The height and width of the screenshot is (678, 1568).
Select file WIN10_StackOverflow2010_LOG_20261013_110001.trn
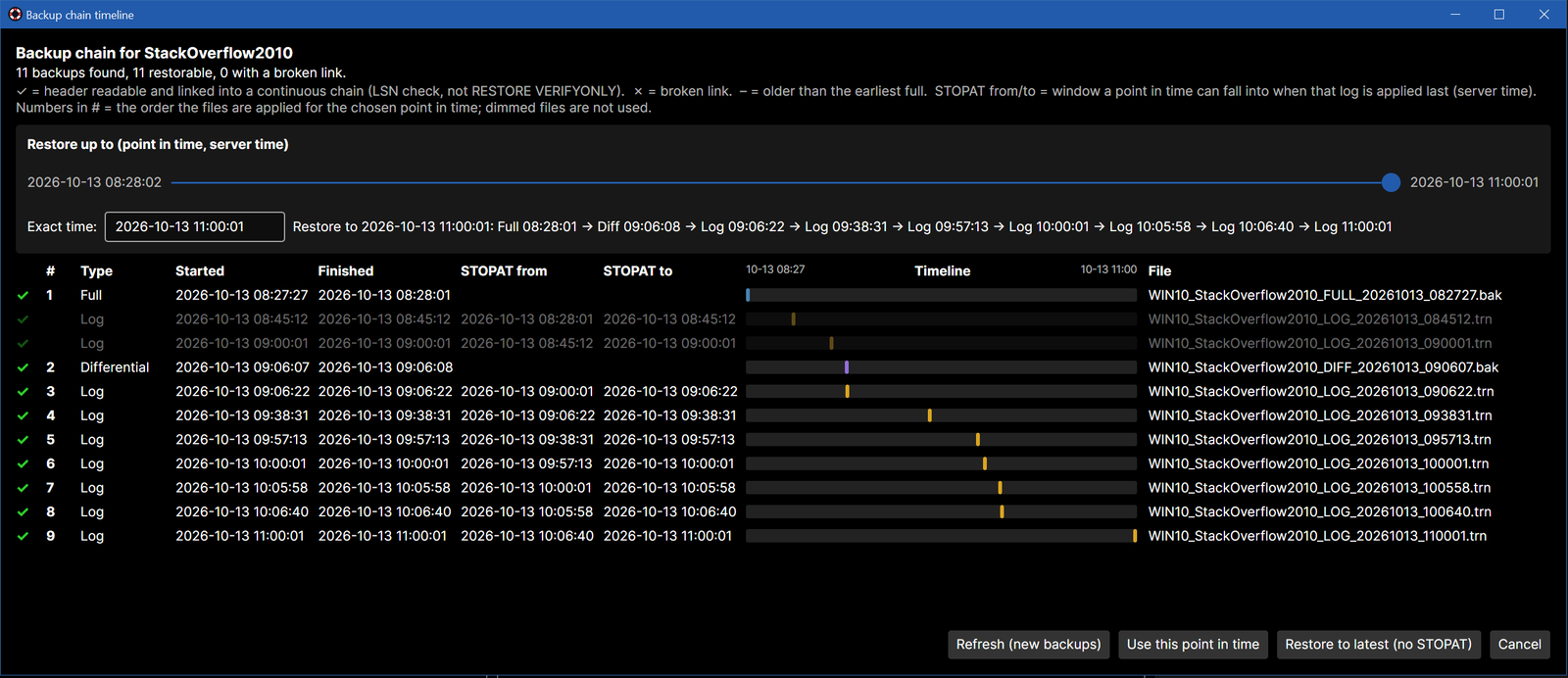pyautogui.click(x=1317, y=536)
